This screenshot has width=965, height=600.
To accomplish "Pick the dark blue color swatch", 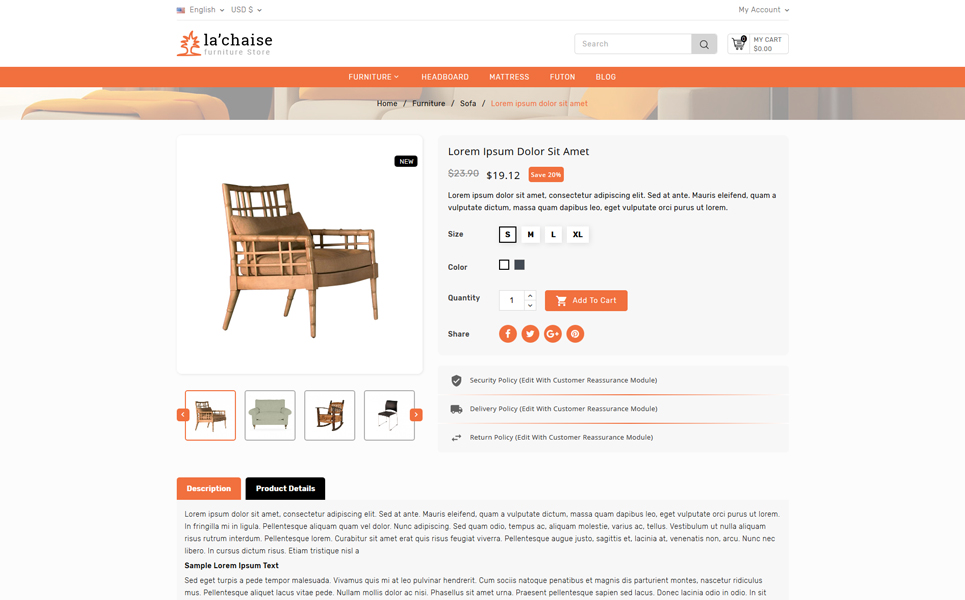I will [x=519, y=265].
